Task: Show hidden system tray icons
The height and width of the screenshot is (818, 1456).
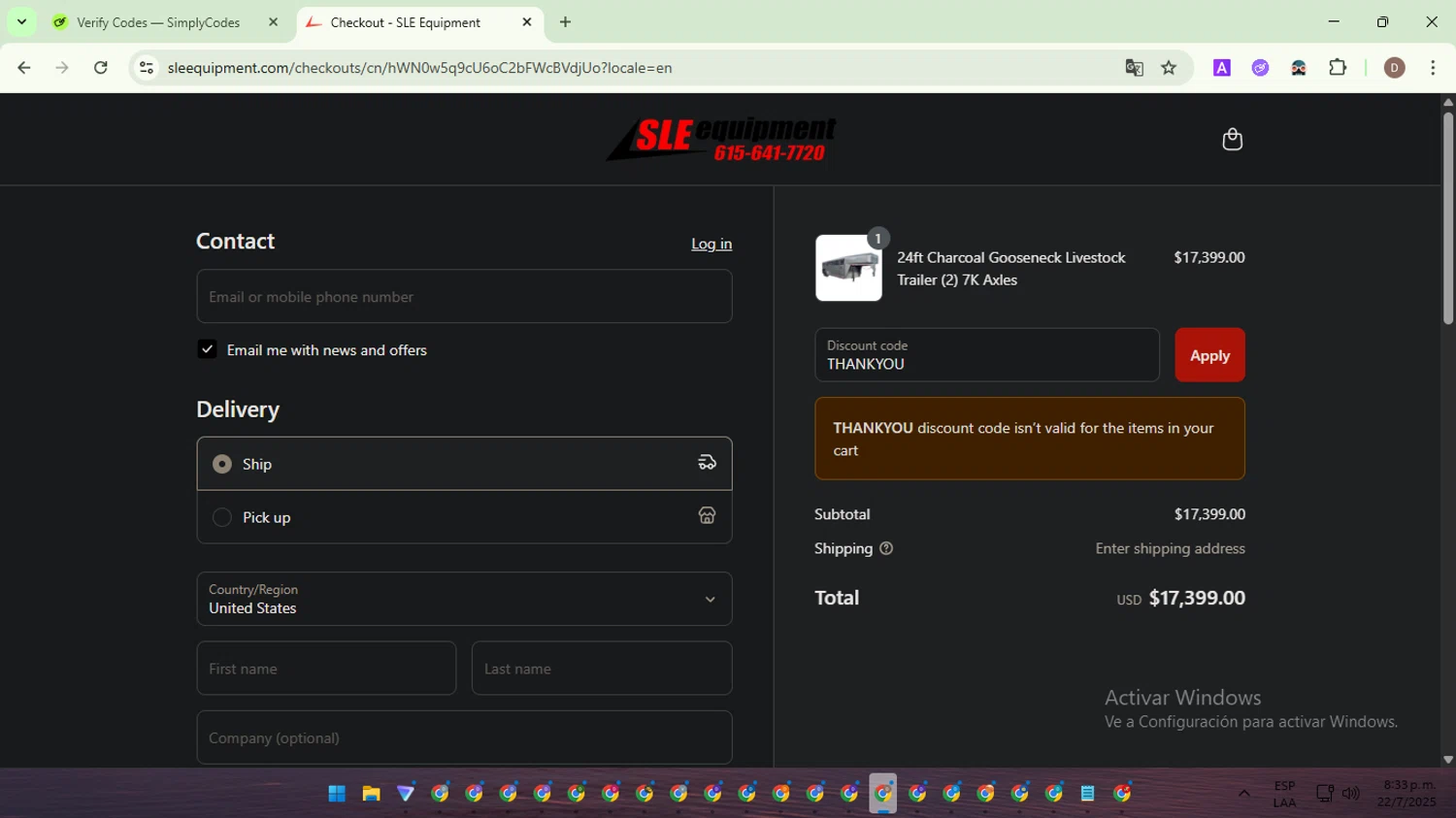Action: [1243, 794]
